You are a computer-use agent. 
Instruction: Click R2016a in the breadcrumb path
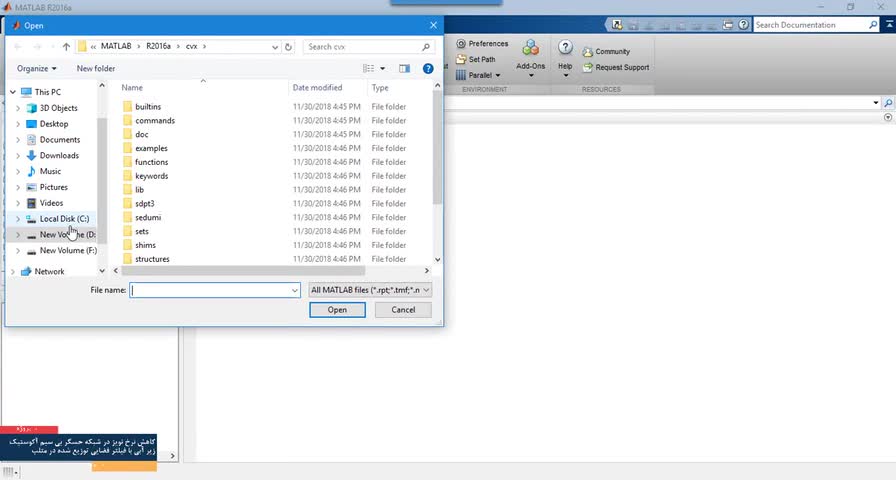click(158, 46)
